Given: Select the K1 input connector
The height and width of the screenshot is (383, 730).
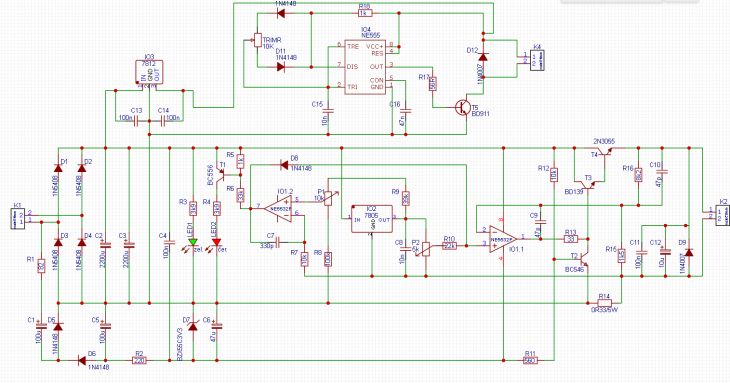Looking at the screenshot, I should coord(18,219).
